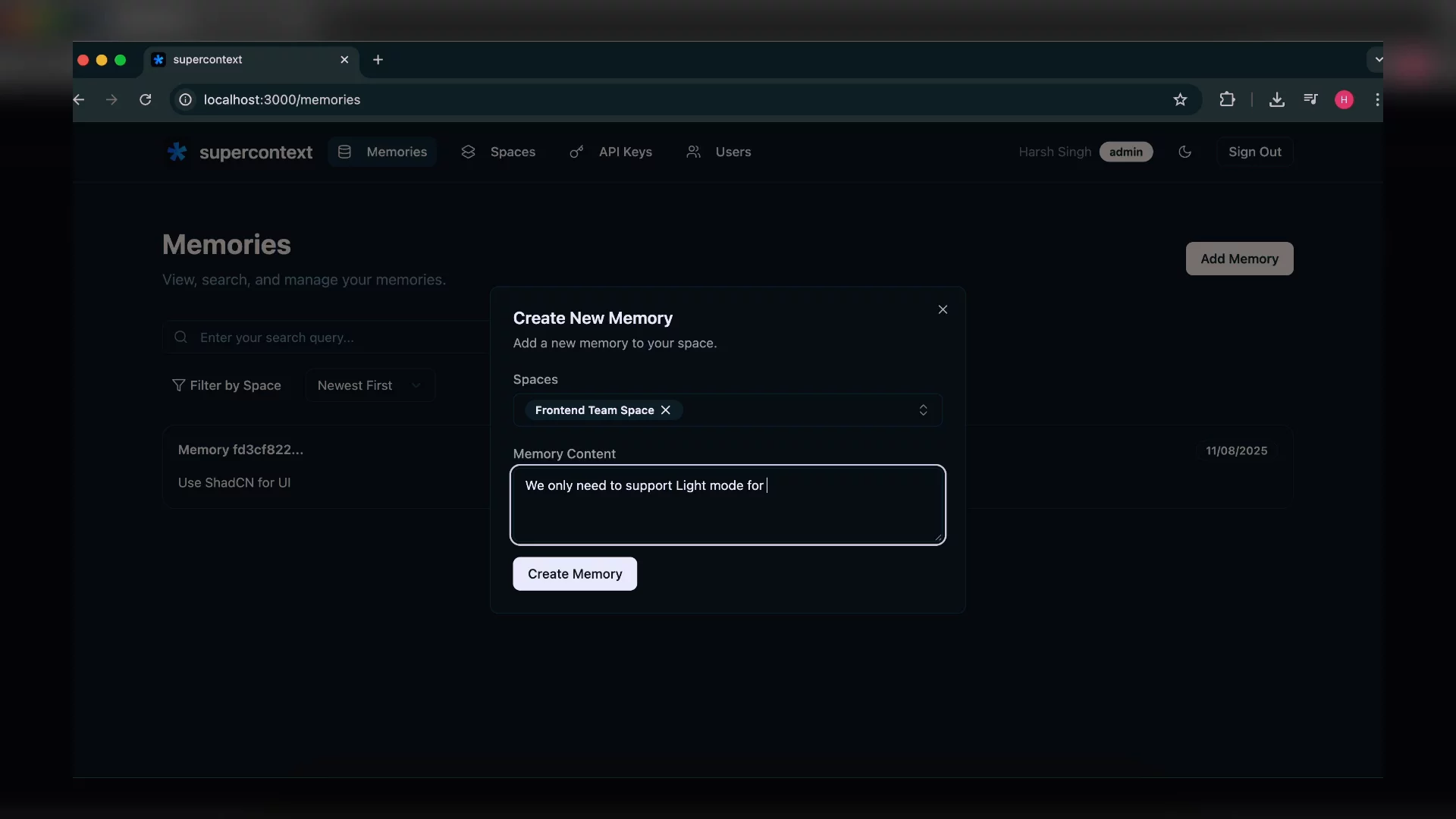The image size is (1456, 819).
Task: Open Filter by Space filter
Action: pos(227,385)
